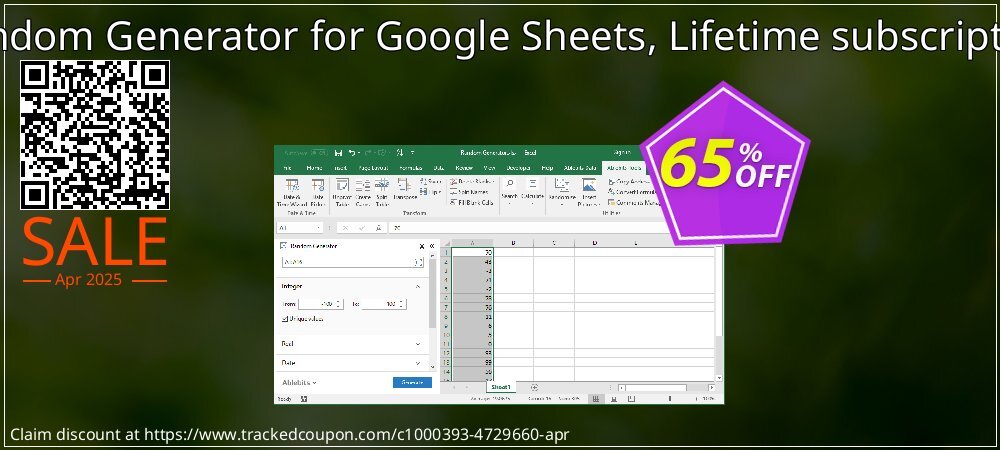Start the Split Table tool
The height and width of the screenshot is (450, 1000).
point(382,192)
